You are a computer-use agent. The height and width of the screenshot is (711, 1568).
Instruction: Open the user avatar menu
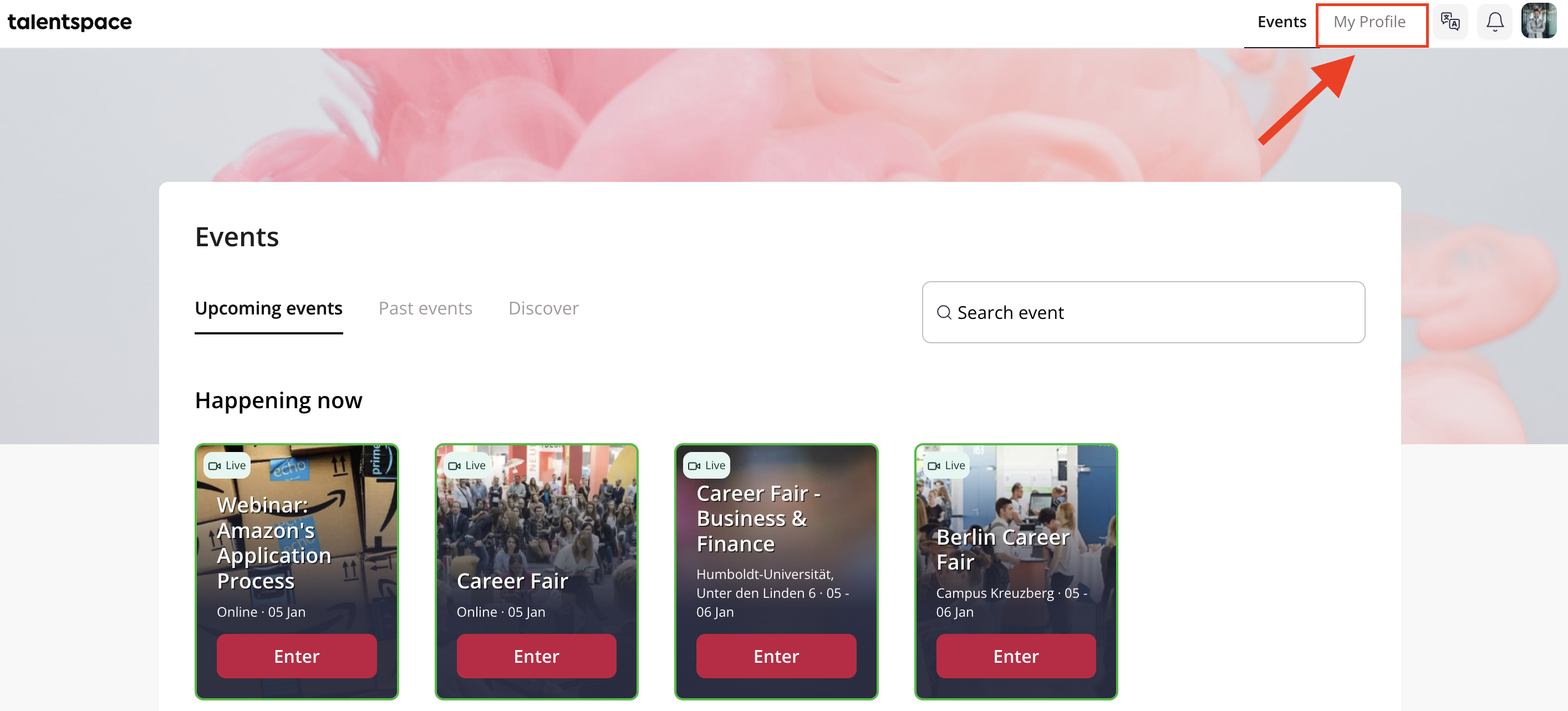pos(1538,21)
